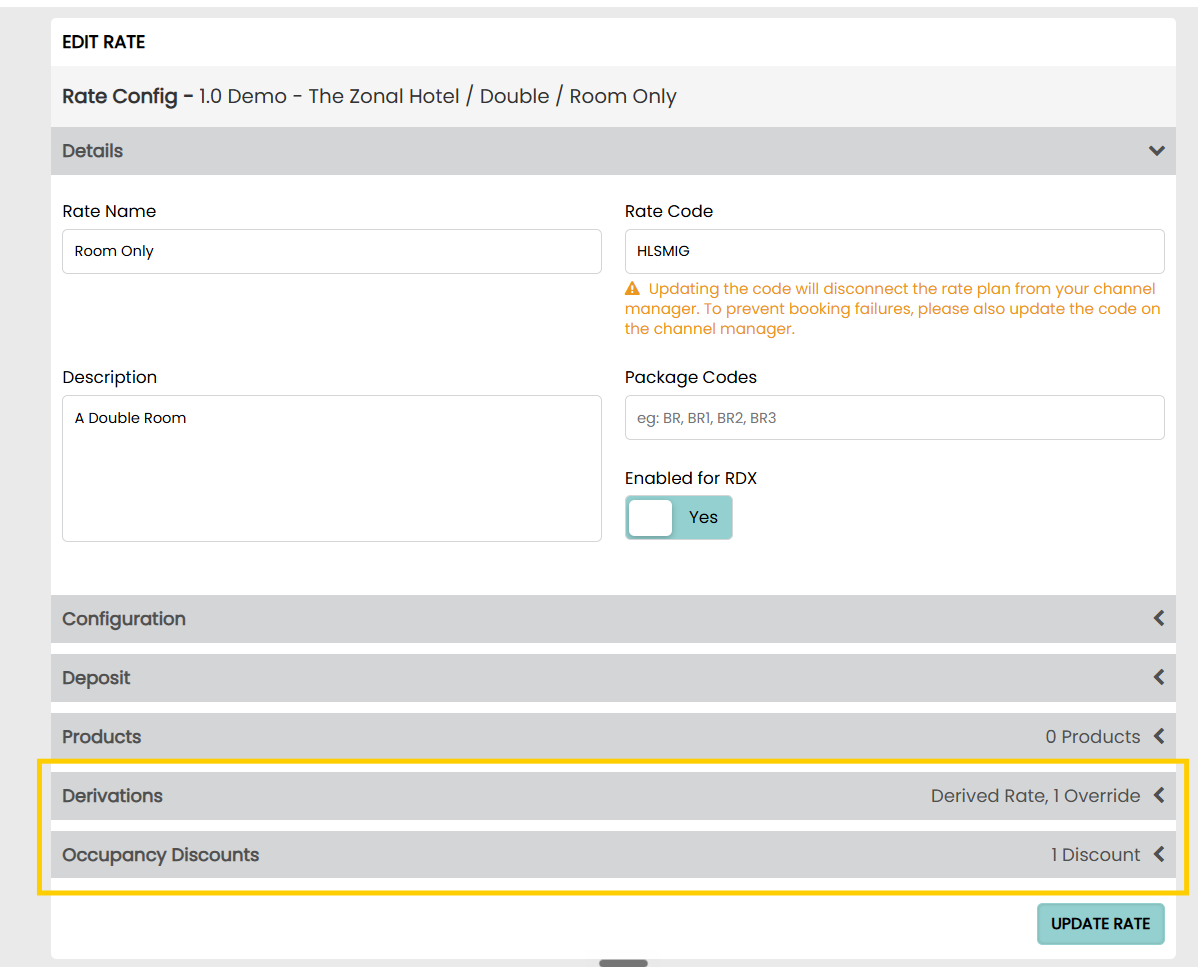Viewport: 1198px width, 967px height.
Task: Click the Package Codes input field
Action: tap(894, 417)
